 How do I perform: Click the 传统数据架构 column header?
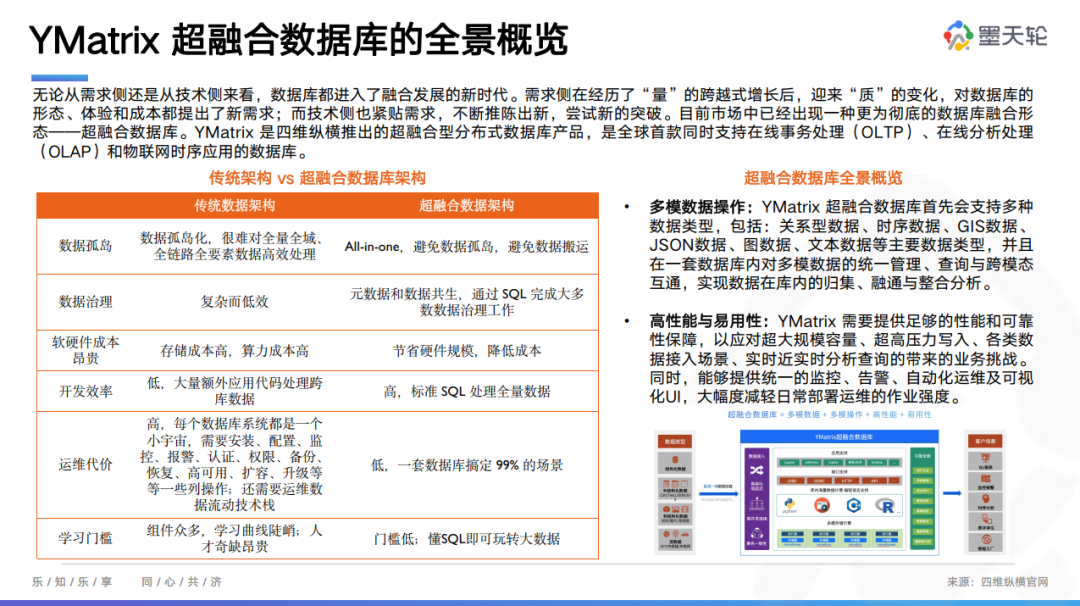click(x=234, y=205)
